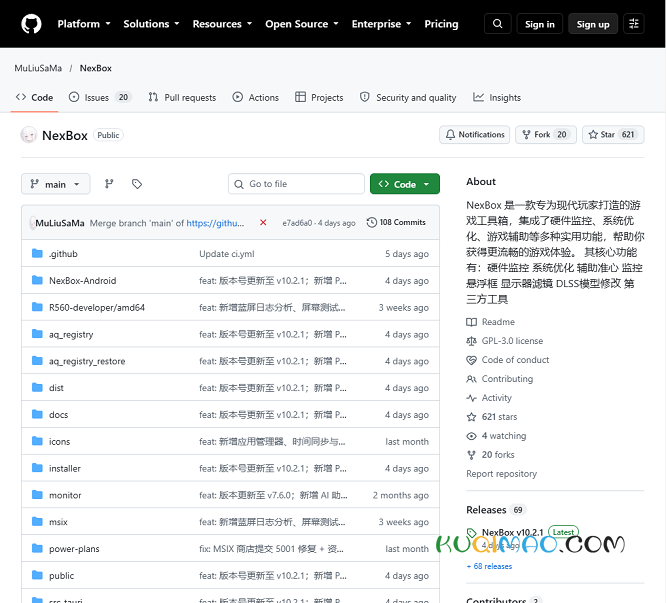The image size is (666, 603).
Task: Open the monitor folder icon
Action: (x=37, y=495)
